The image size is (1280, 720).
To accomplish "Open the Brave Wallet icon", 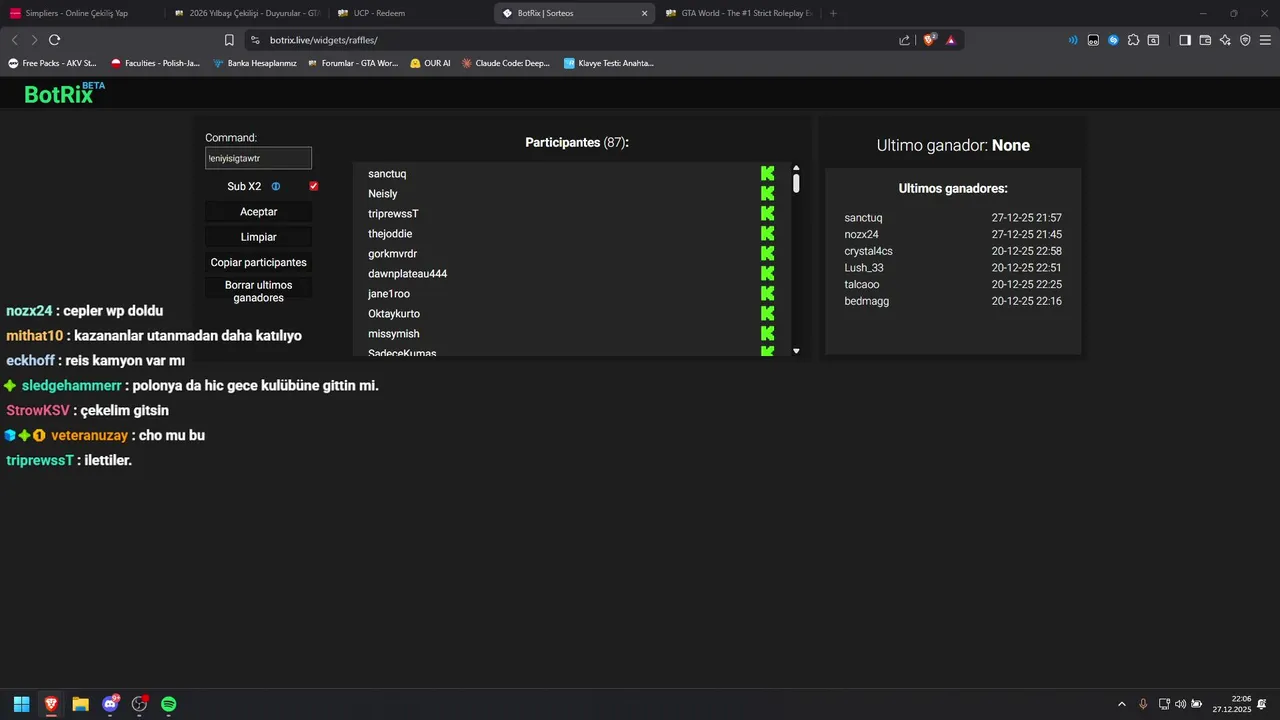I will coord(1205,40).
